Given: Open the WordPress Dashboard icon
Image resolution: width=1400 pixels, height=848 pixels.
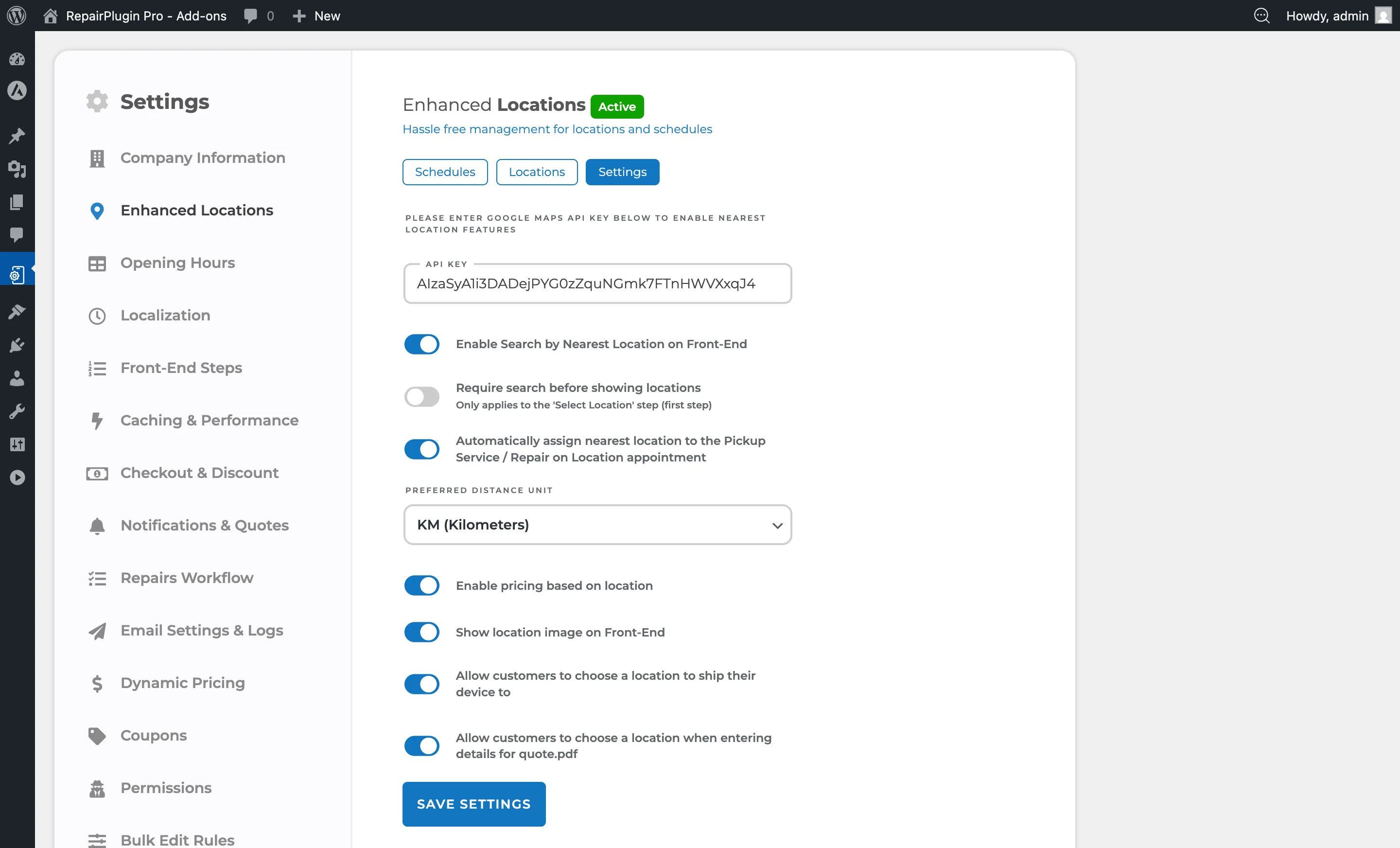Looking at the screenshot, I should [17, 59].
